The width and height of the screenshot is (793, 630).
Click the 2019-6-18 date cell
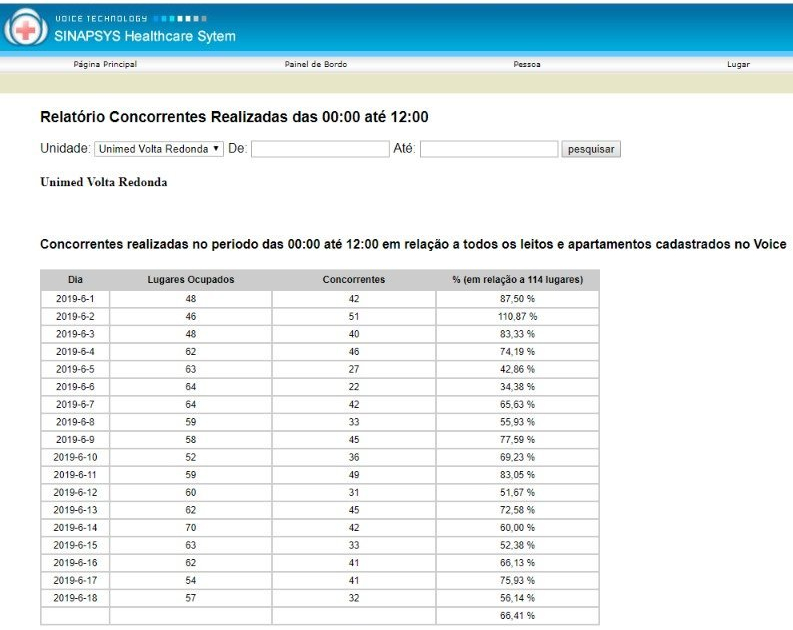(x=75, y=598)
